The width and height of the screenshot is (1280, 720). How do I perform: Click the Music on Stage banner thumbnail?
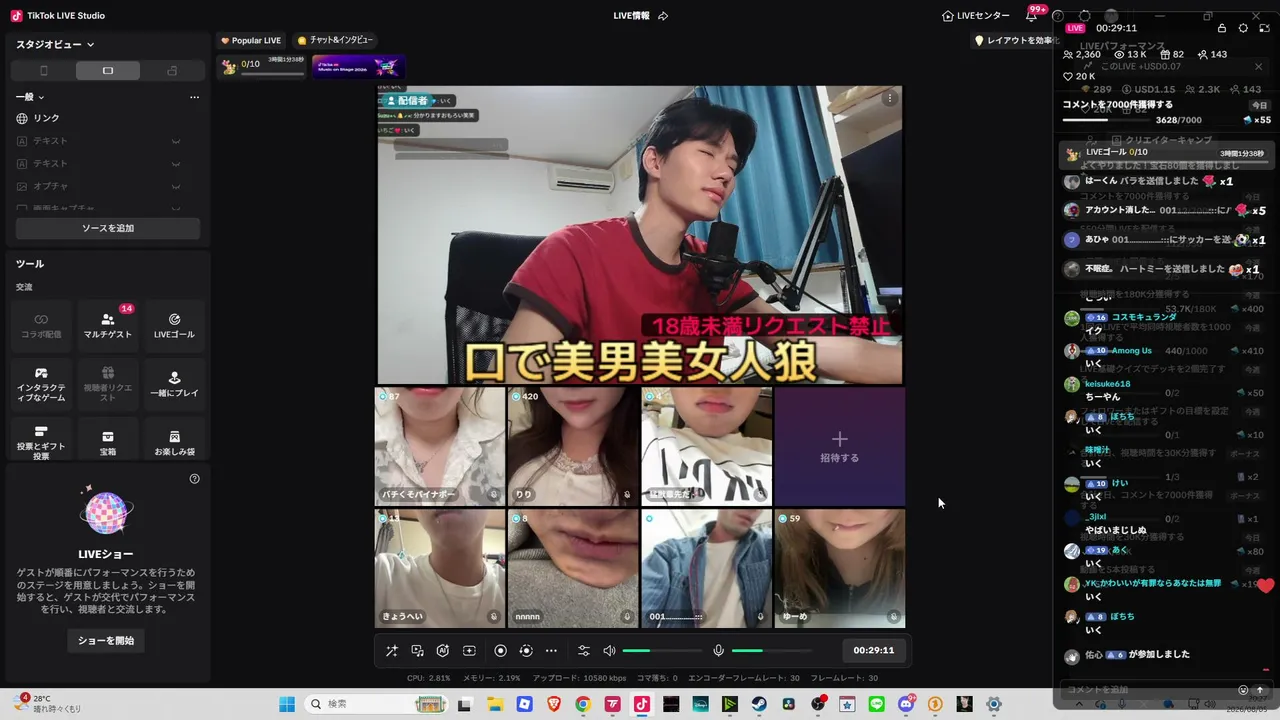[358, 67]
